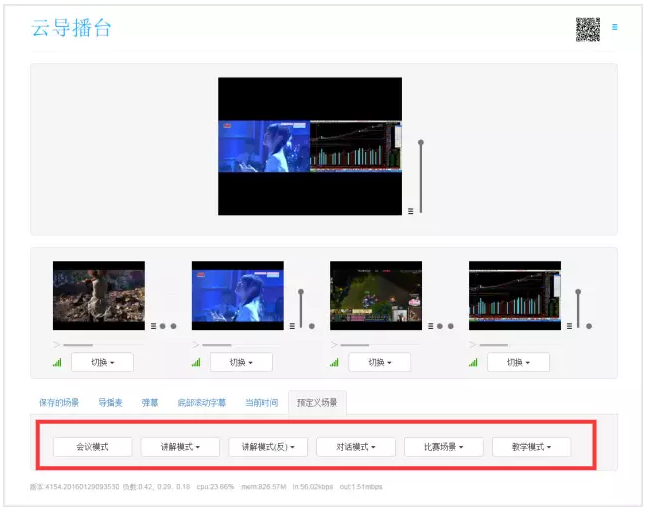Open the list icon beside main preview
Viewport: 647px width, 513px height.
click(411, 211)
